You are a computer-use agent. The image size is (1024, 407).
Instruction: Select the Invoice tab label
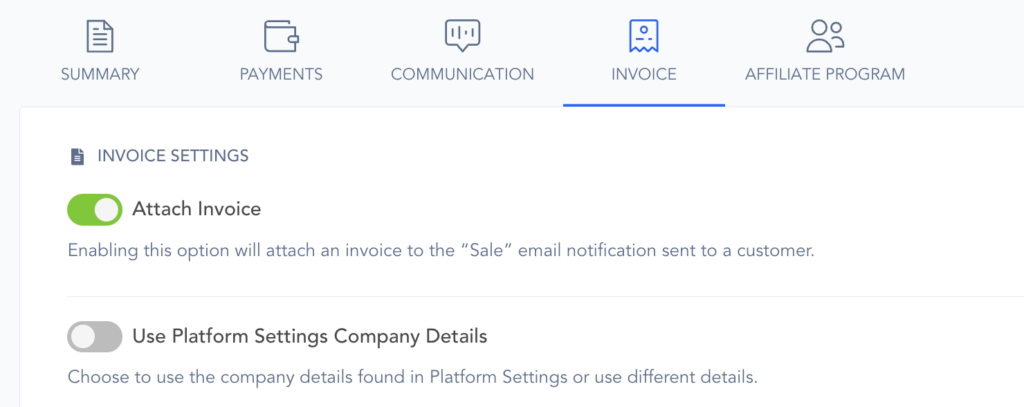(643, 74)
